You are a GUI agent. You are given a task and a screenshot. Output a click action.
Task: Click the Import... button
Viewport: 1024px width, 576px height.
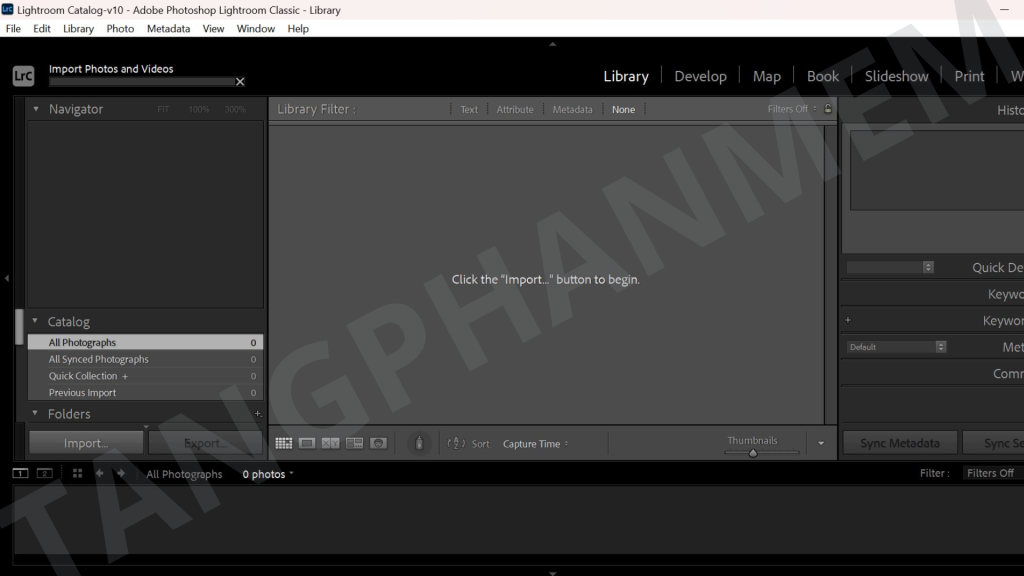[x=86, y=443]
